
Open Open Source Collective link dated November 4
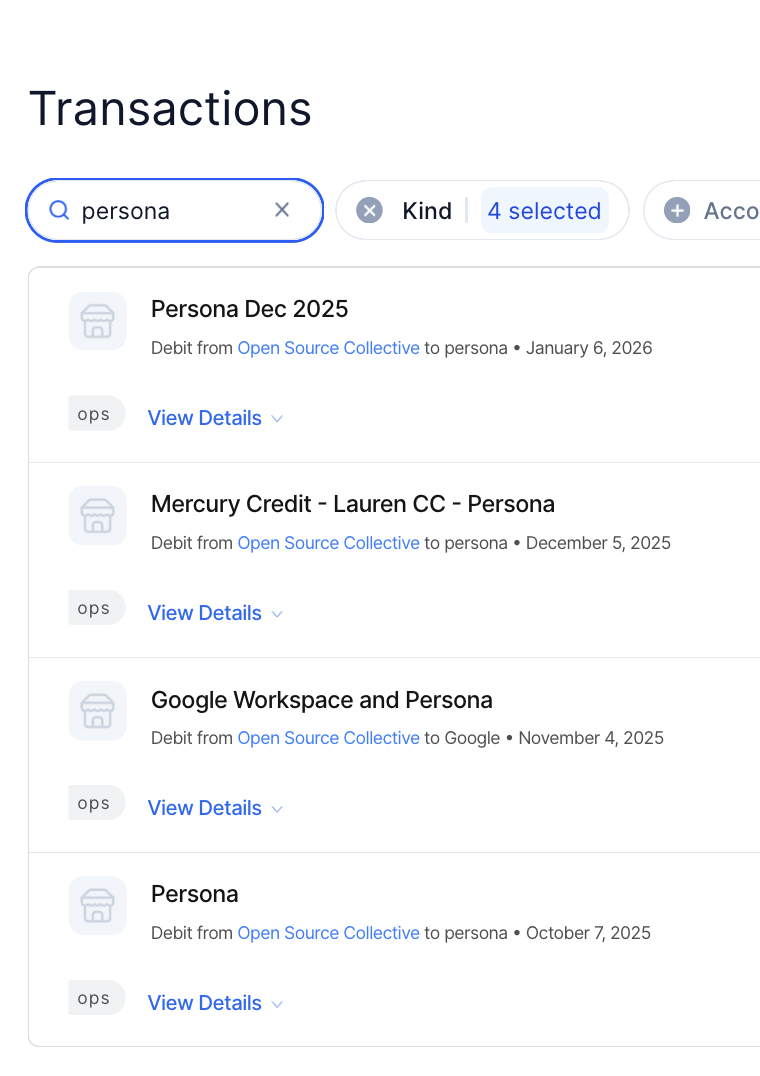[x=328, y=738]
